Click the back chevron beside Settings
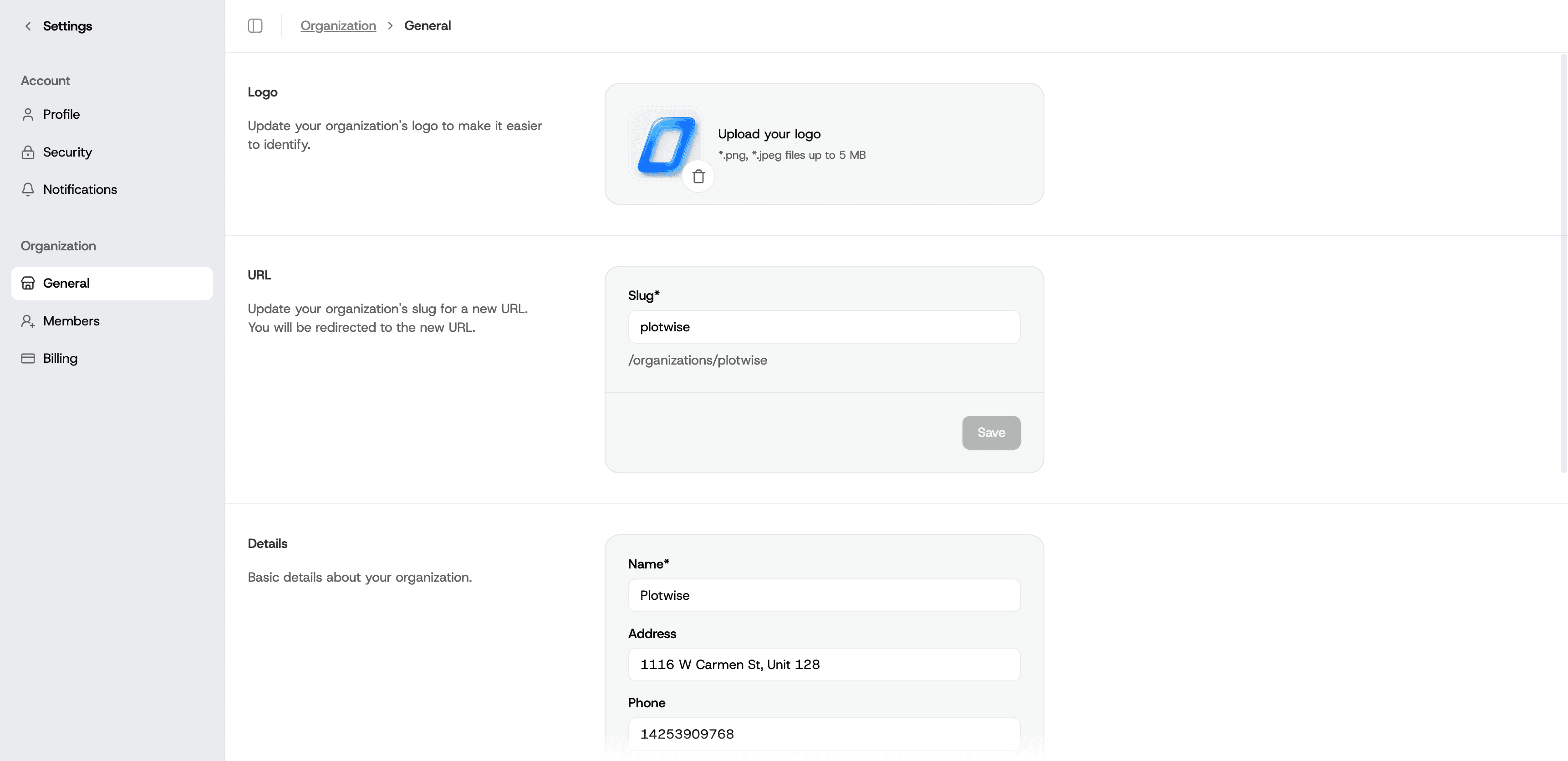 (27, 25)
